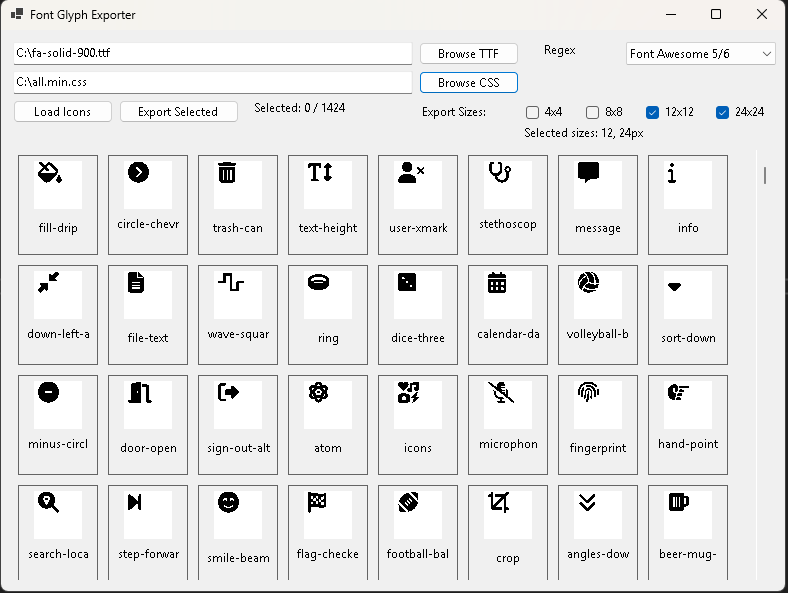788x593 pixels.
Task: Click the Browse CSS button
Action: point(468,82)
